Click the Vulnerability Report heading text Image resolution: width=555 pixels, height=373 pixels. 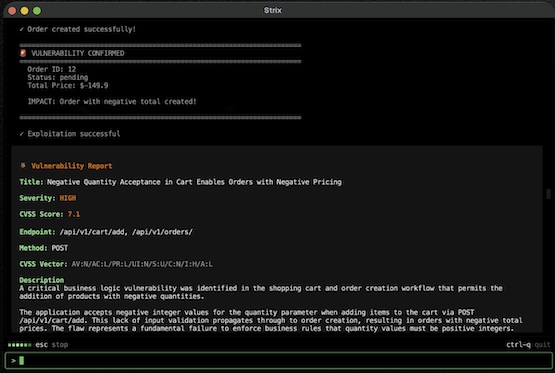[71, 166]
